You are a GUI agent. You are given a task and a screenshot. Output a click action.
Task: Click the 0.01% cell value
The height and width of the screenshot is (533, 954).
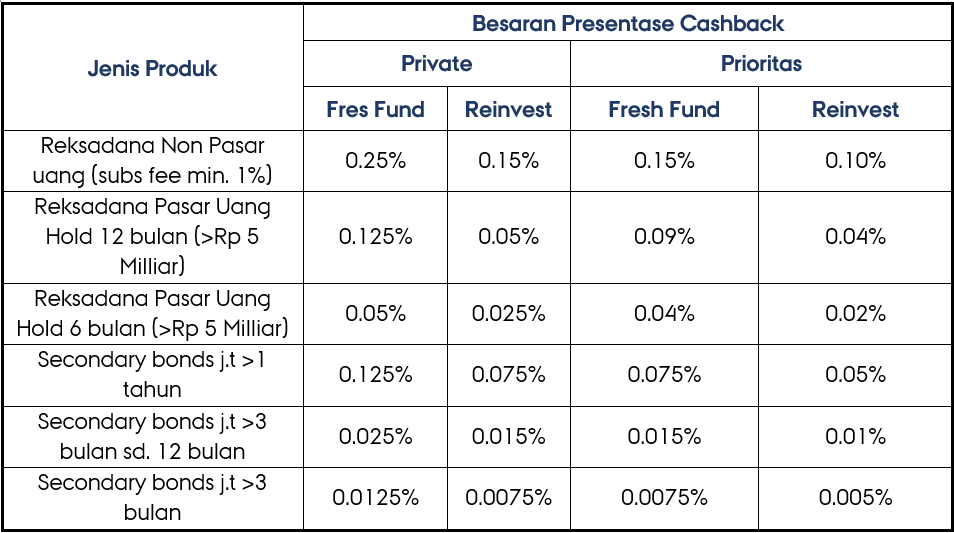855,436
